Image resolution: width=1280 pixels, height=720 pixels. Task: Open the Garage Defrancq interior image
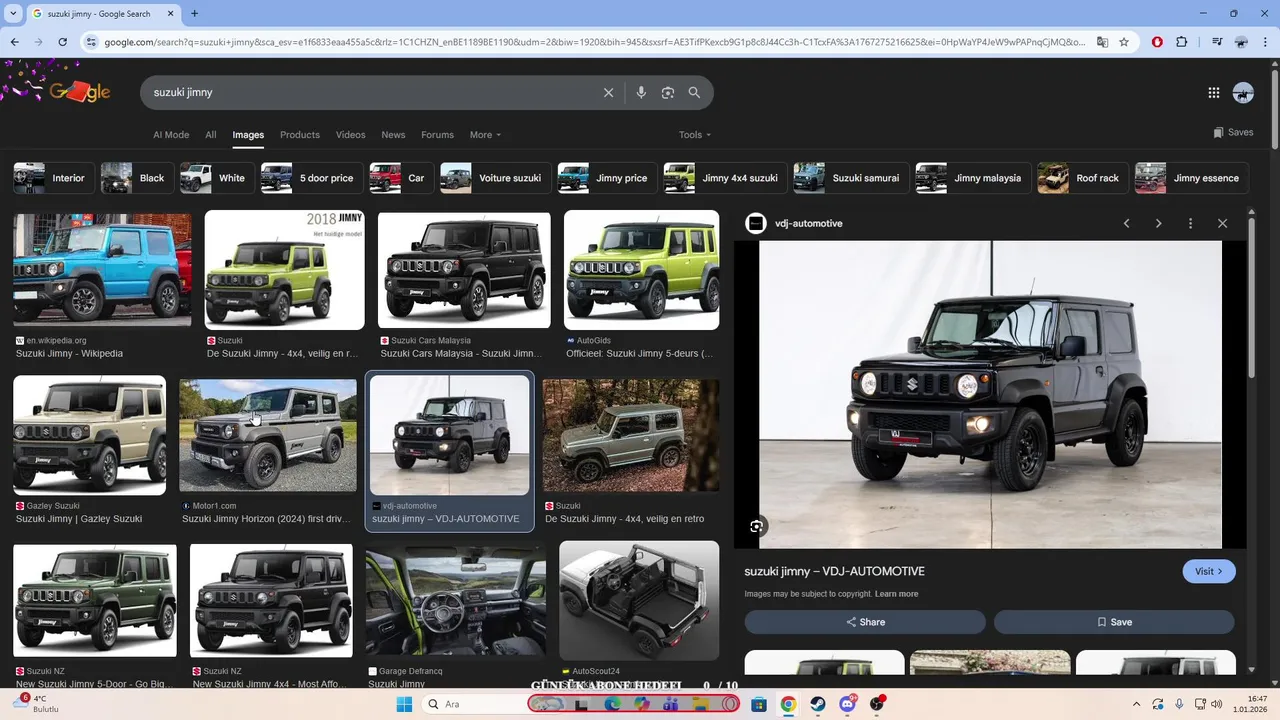456,601
